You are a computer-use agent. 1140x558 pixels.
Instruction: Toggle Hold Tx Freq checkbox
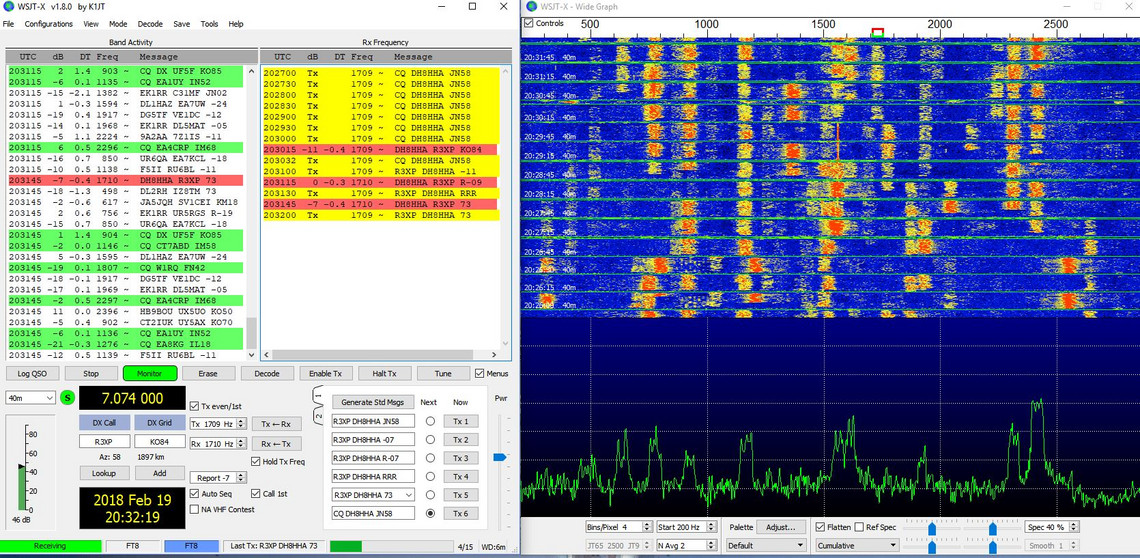(x=255, y=461)
